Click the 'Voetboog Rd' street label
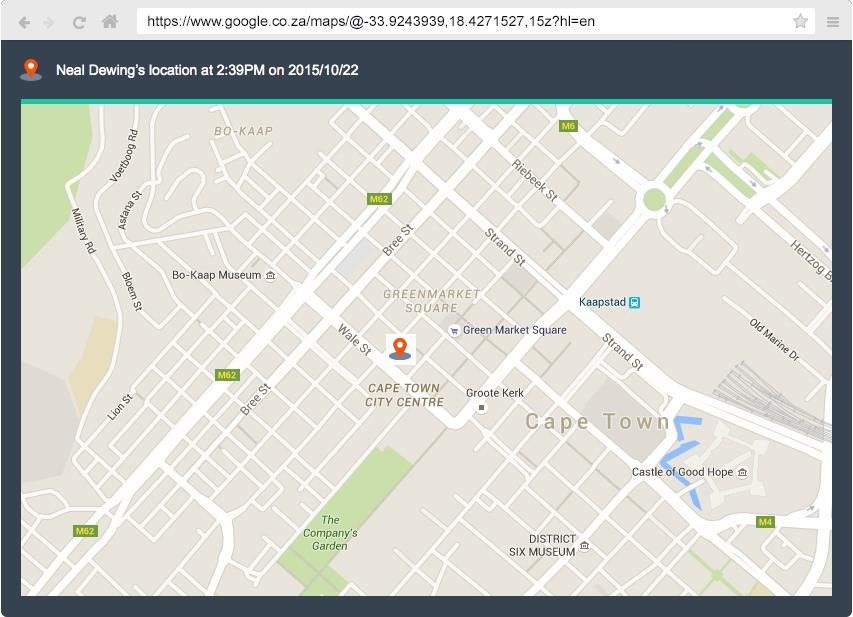 point(124,156)
